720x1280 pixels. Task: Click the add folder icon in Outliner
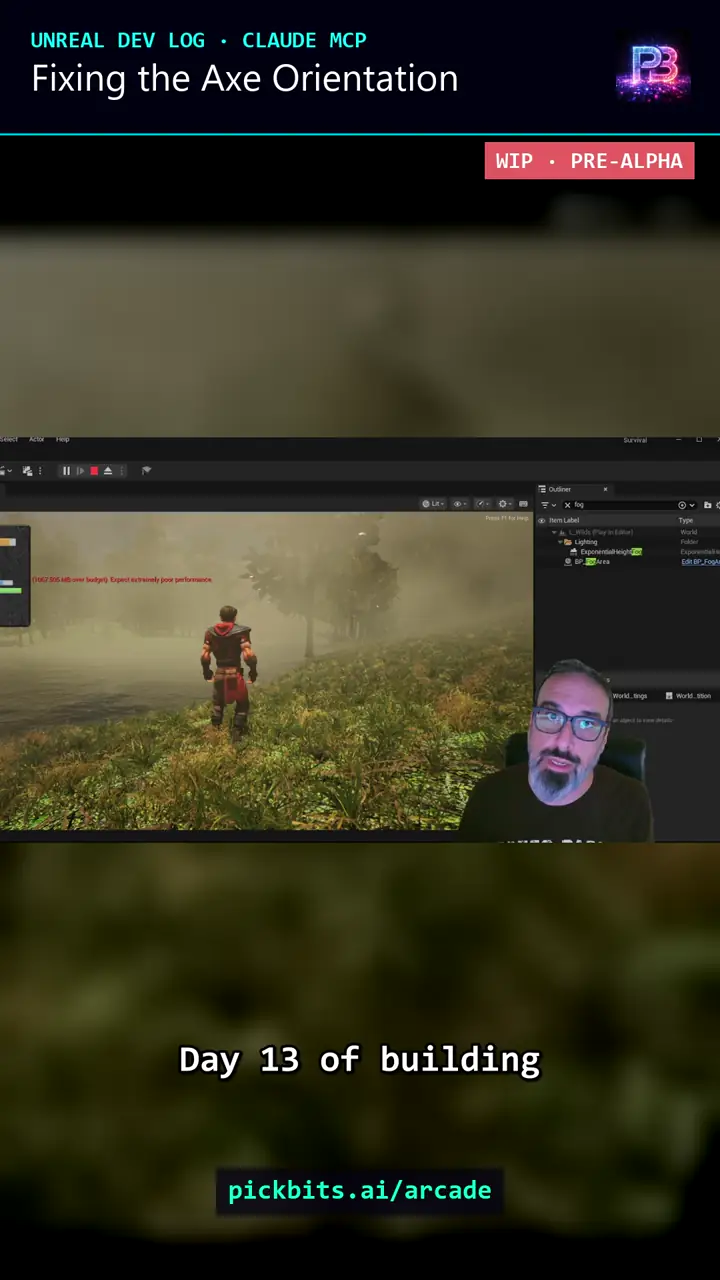(708, 505)
